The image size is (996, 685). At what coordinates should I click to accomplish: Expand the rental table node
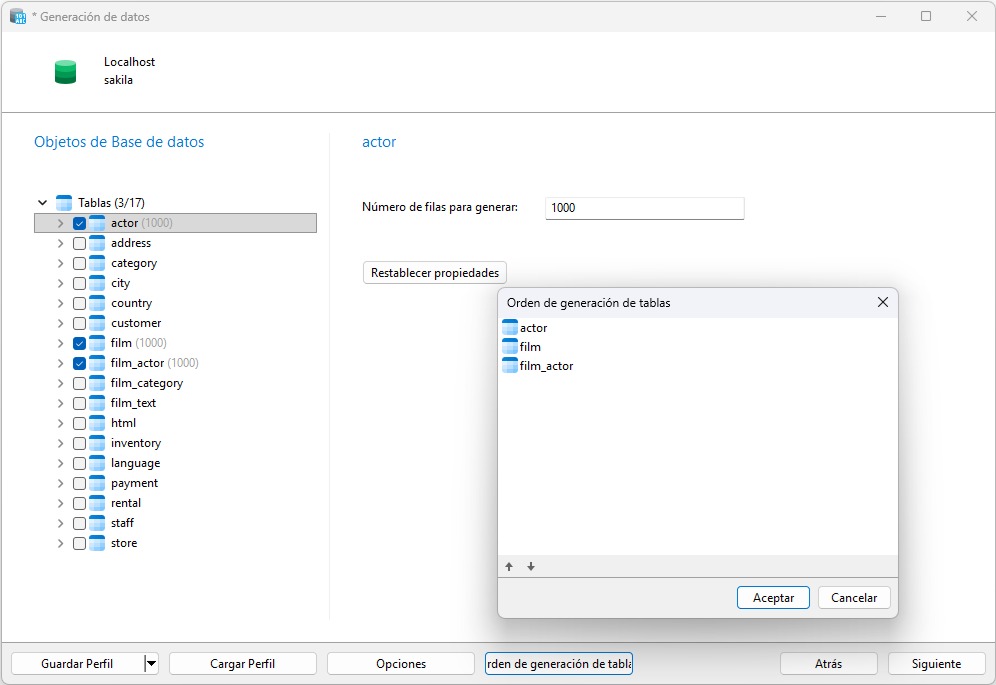pyautogui.click(x=60, y=503)
